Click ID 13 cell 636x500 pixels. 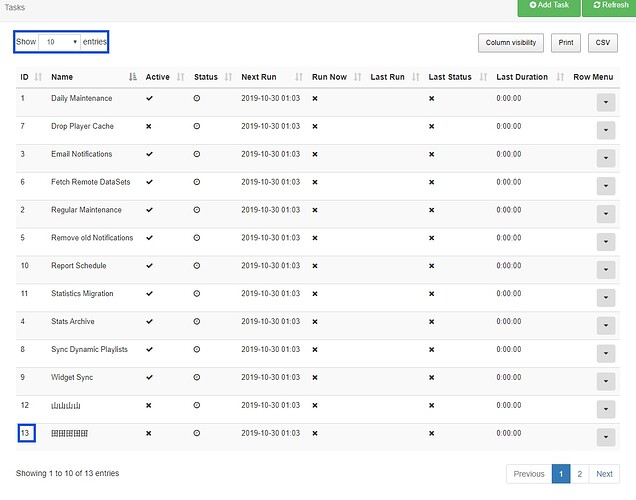point(25,433)
